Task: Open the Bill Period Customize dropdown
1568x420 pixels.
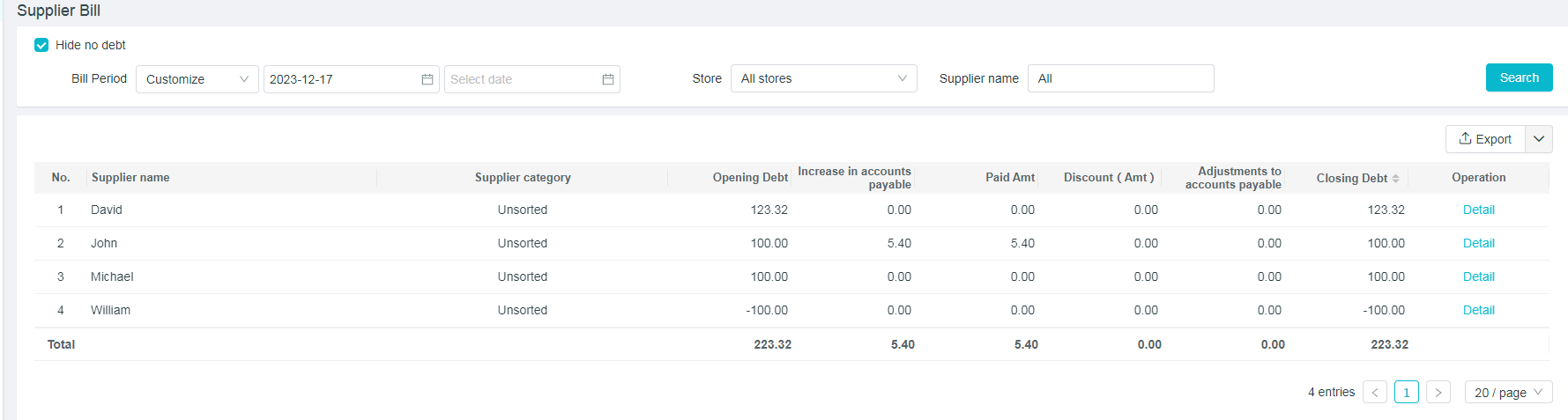Action: [197, 79]
